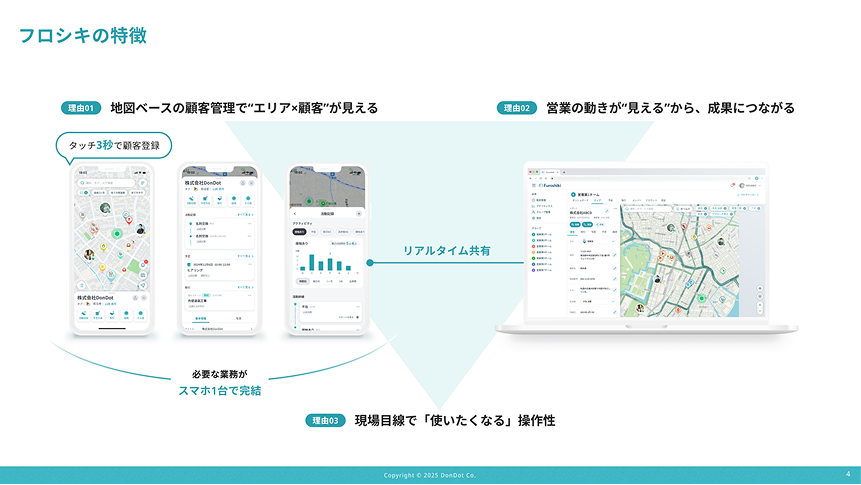This screenshot has width=861, height=485.
Task: Click the 理由02 badge
Action: (x=517, y=108)
